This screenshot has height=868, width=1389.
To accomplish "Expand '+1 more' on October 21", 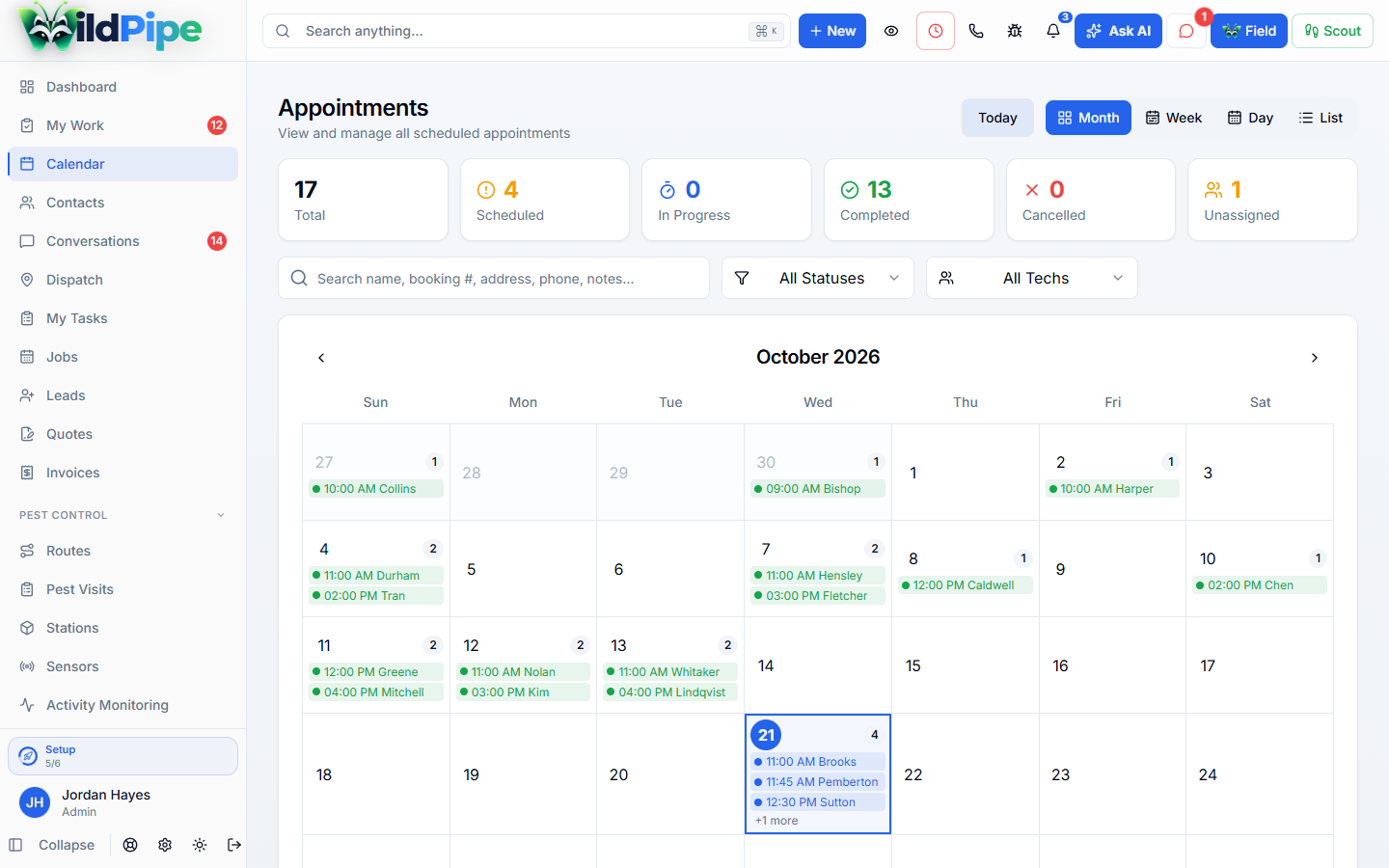I will point(776,821).
